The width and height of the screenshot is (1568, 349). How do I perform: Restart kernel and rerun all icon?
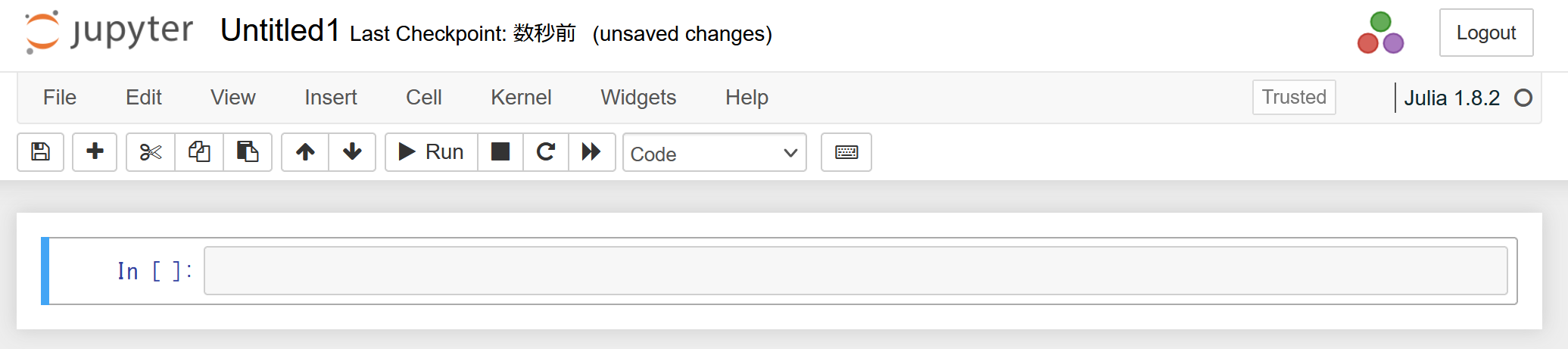pyautogui.click(x=591, y=152)
